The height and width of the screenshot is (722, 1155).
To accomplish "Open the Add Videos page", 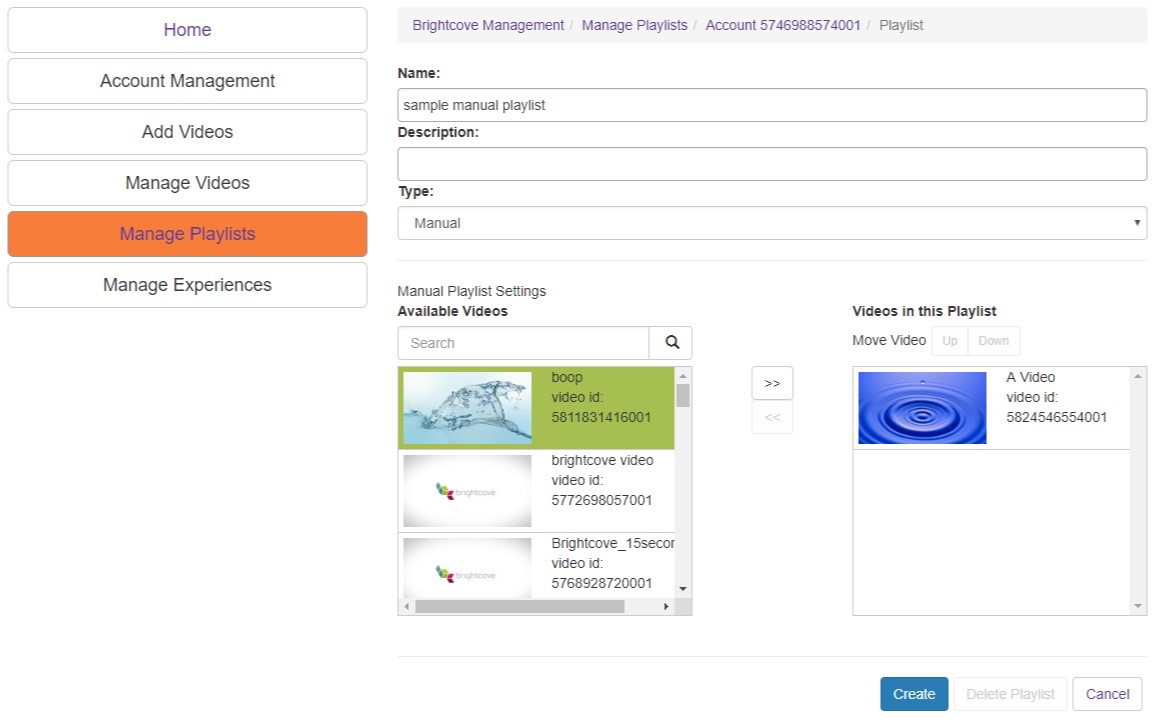I will click(187, 132).
